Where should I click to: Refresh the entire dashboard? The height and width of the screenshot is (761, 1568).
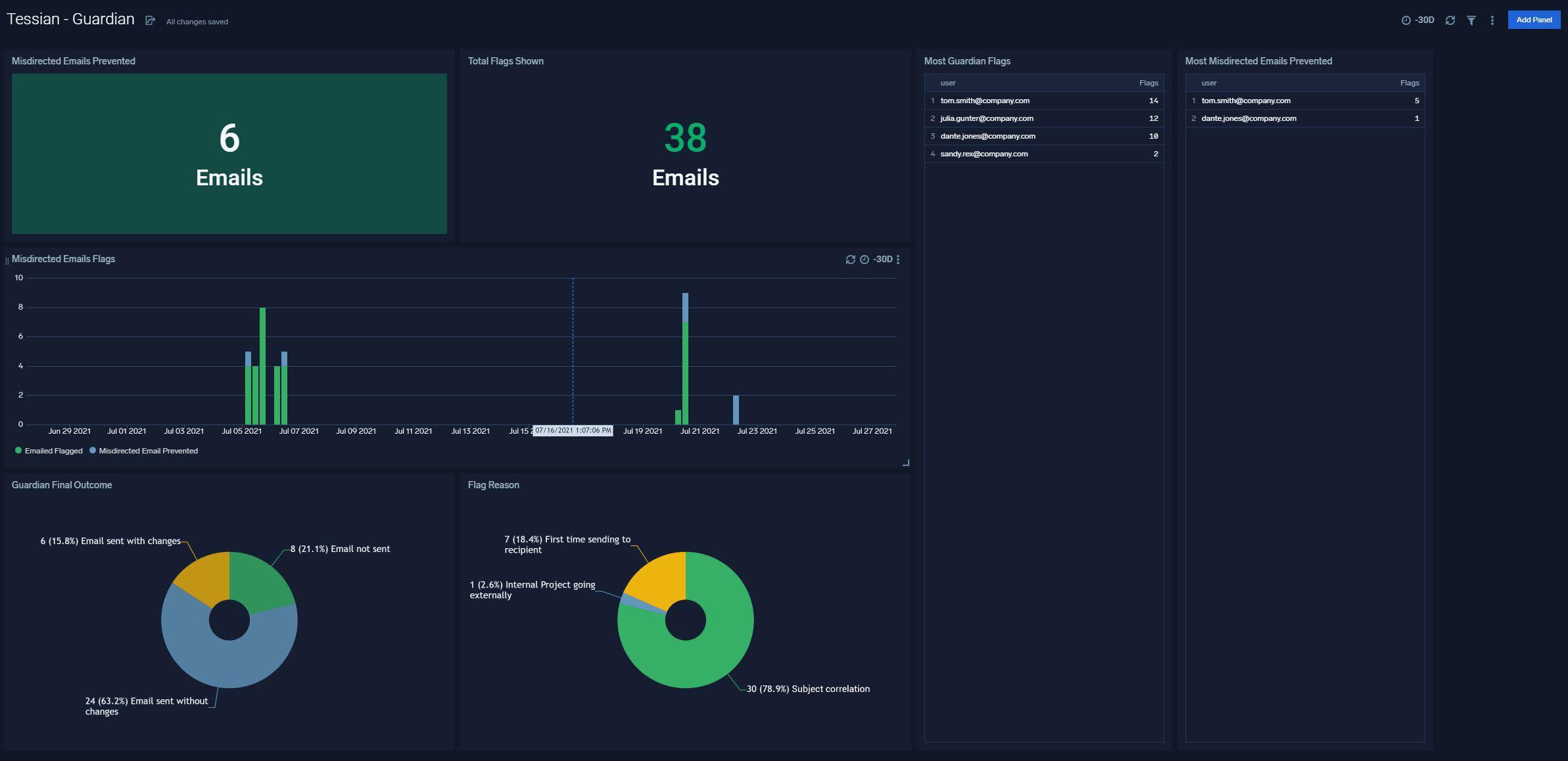point(1450,20)
